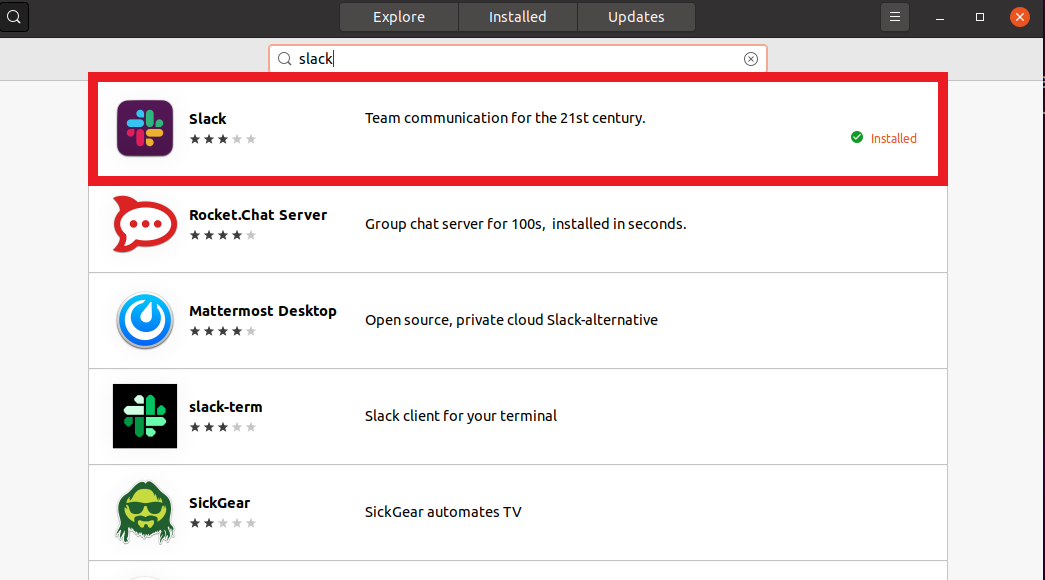Click the green Installed checkmark icon
Image resolution: width=1045 pixels, height=580 pixels.
tap(857, 137)
